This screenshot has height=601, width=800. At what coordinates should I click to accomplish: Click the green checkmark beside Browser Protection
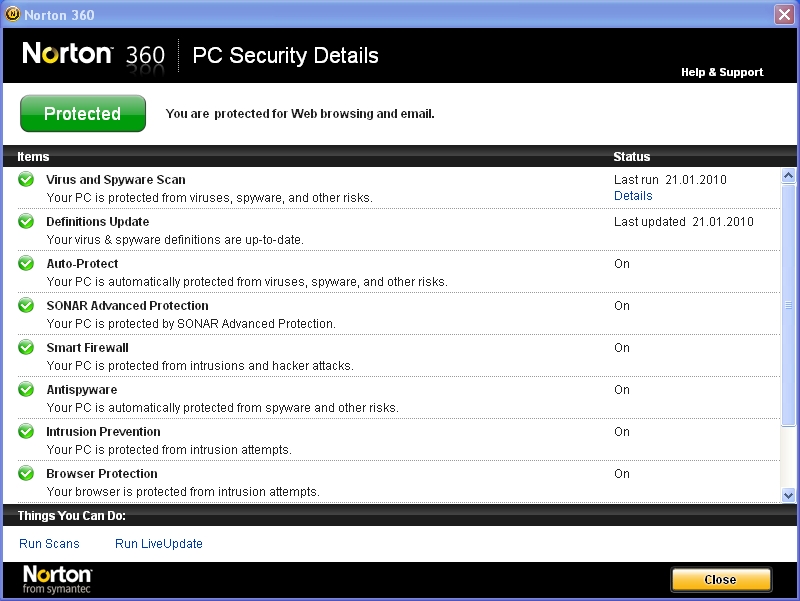click(x=26, y=474)
